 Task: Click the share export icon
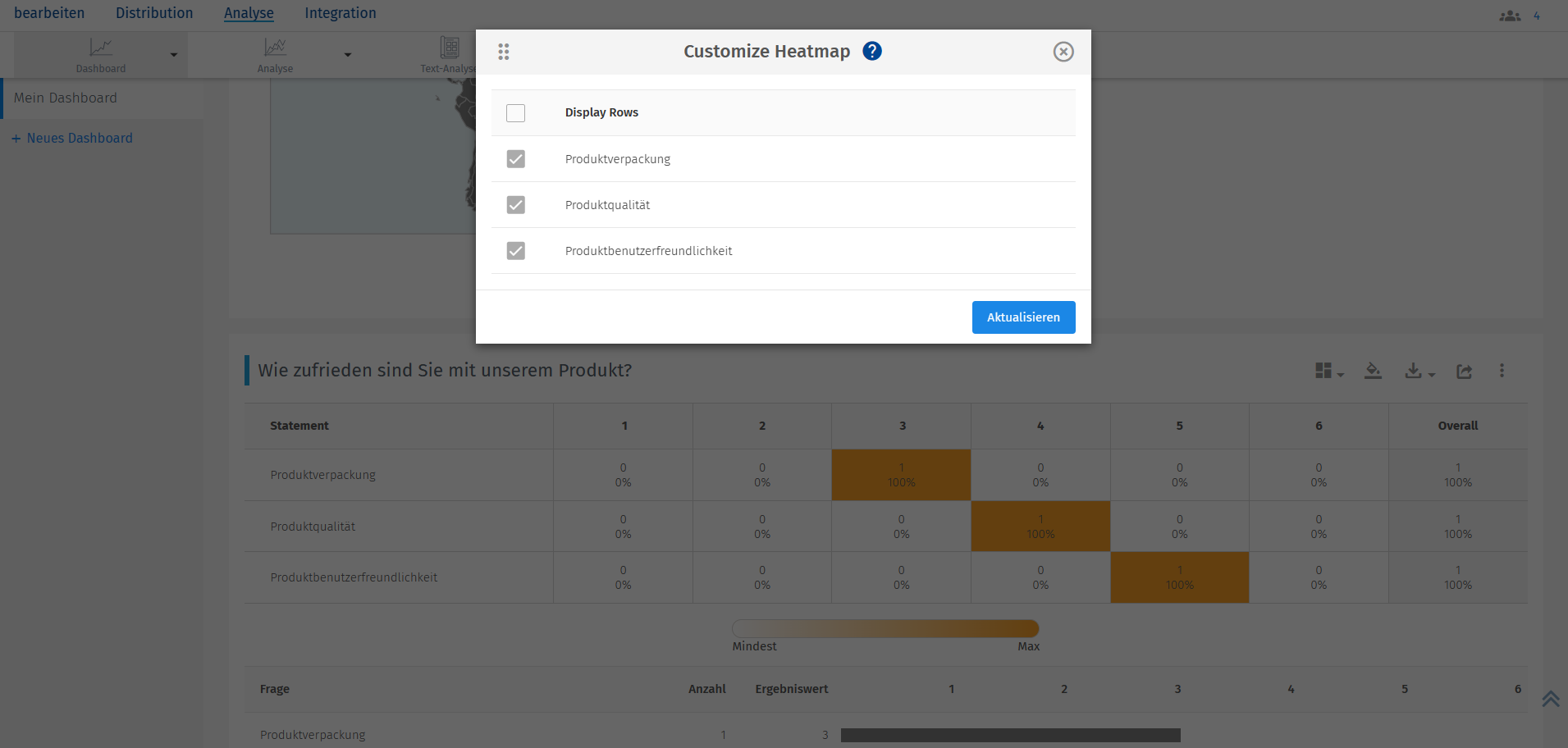(1465, 372)
